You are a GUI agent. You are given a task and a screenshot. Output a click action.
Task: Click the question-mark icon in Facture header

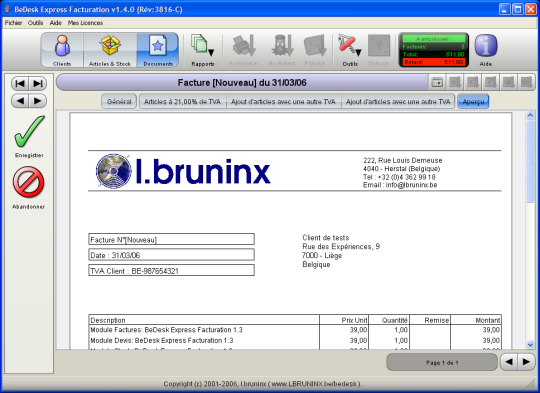tap(490, 83)
